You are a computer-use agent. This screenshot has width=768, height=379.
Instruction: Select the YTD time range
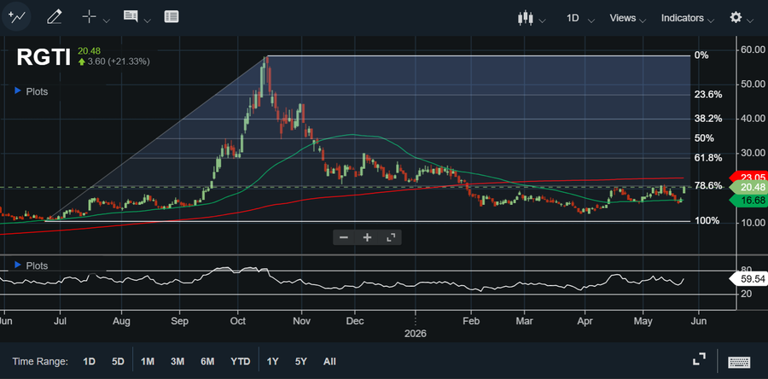[x=240, y=362]
